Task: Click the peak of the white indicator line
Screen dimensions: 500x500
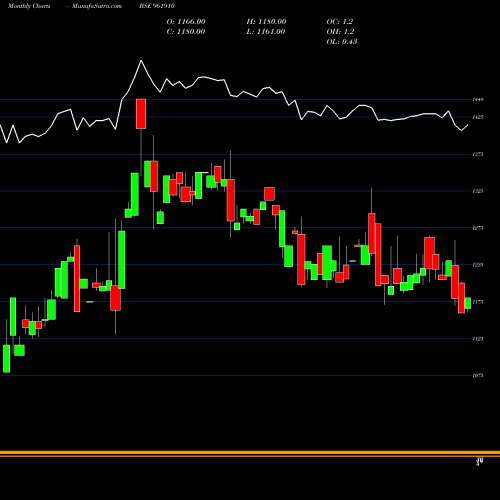Action: click(141, 61)
